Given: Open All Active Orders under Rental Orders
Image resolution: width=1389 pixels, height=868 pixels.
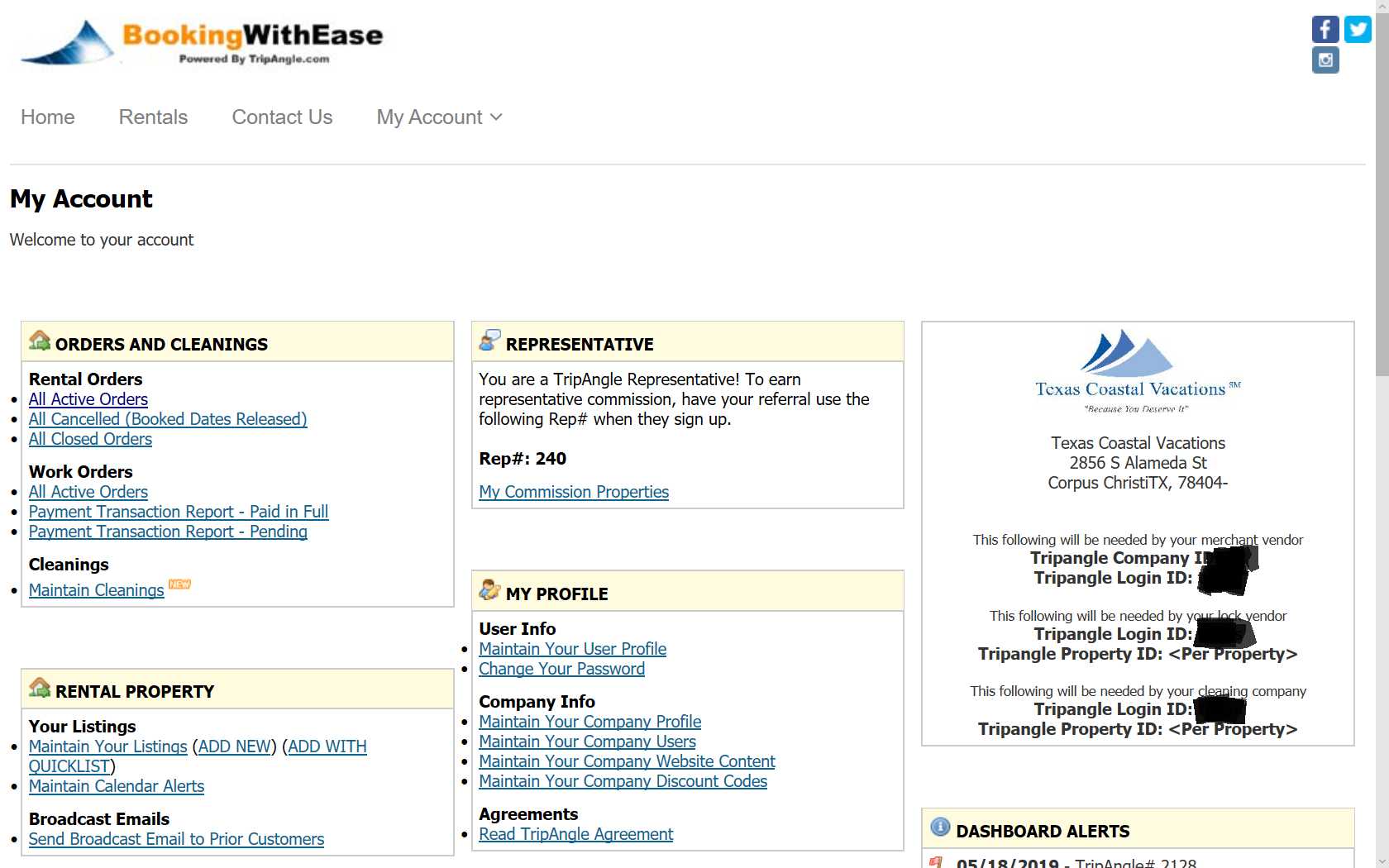Looking at the screenshot, I should point(88,399).
